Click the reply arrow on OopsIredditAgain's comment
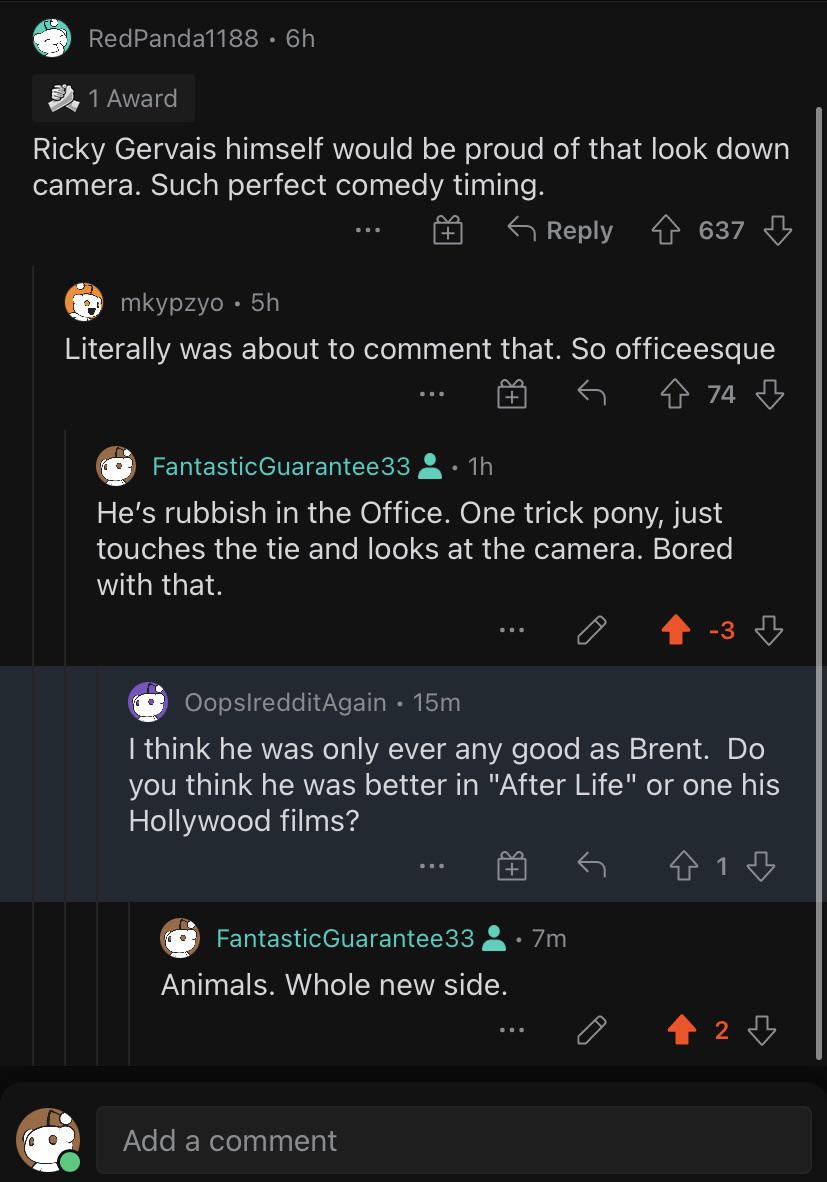The image size is (827, 1182). point(592,866)
